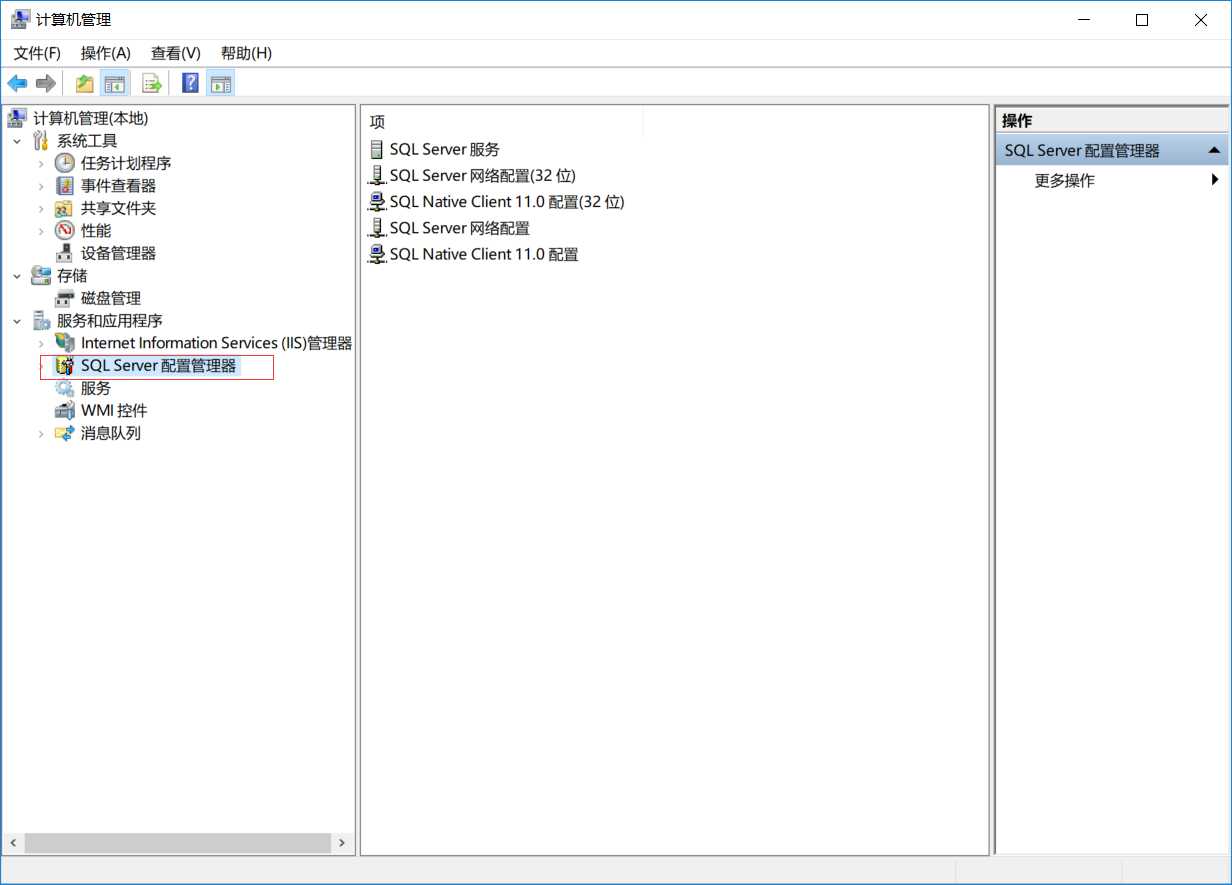Image resolution: width=1232 pixels, height=885 pixels.
Task: Click the SQL Server 服务 list icon
Action: click(x=377, y=149)
